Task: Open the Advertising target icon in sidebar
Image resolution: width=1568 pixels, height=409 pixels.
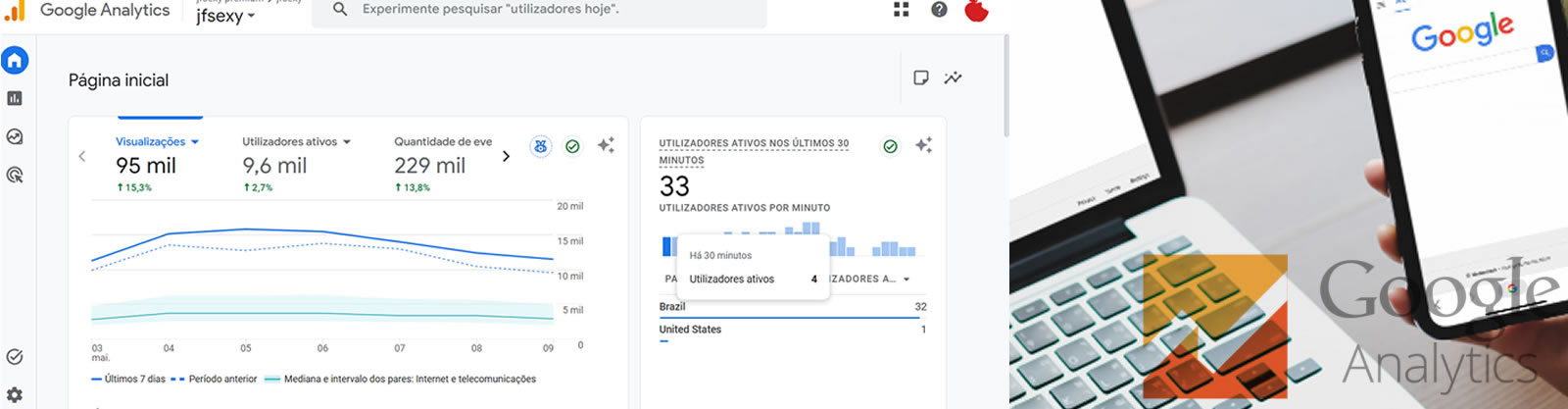Action: pyautogui.click(x=15, y=175)
